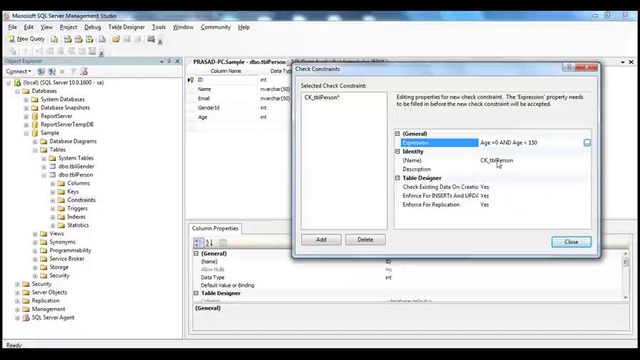Expand the ReportServer database node
640x360 pixels.
point(27,116)
